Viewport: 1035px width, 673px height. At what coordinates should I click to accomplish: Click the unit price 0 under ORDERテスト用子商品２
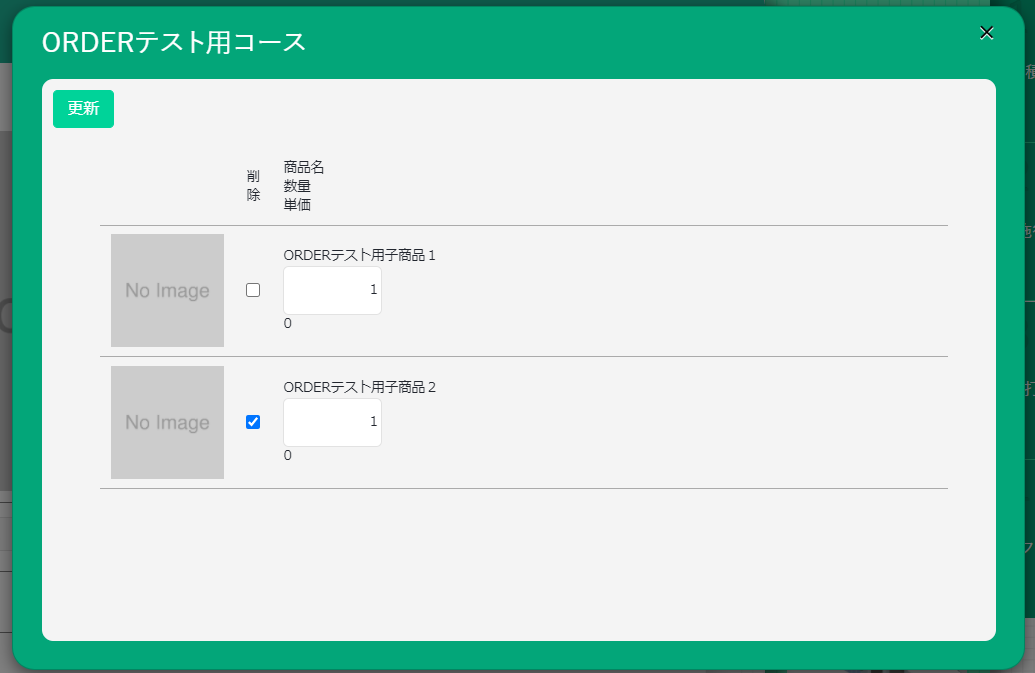coord(288,456)
